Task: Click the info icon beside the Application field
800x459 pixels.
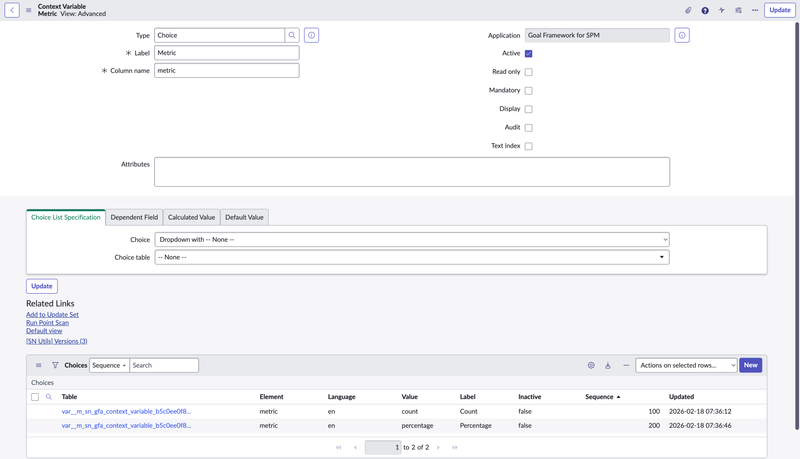Action: 682,35
